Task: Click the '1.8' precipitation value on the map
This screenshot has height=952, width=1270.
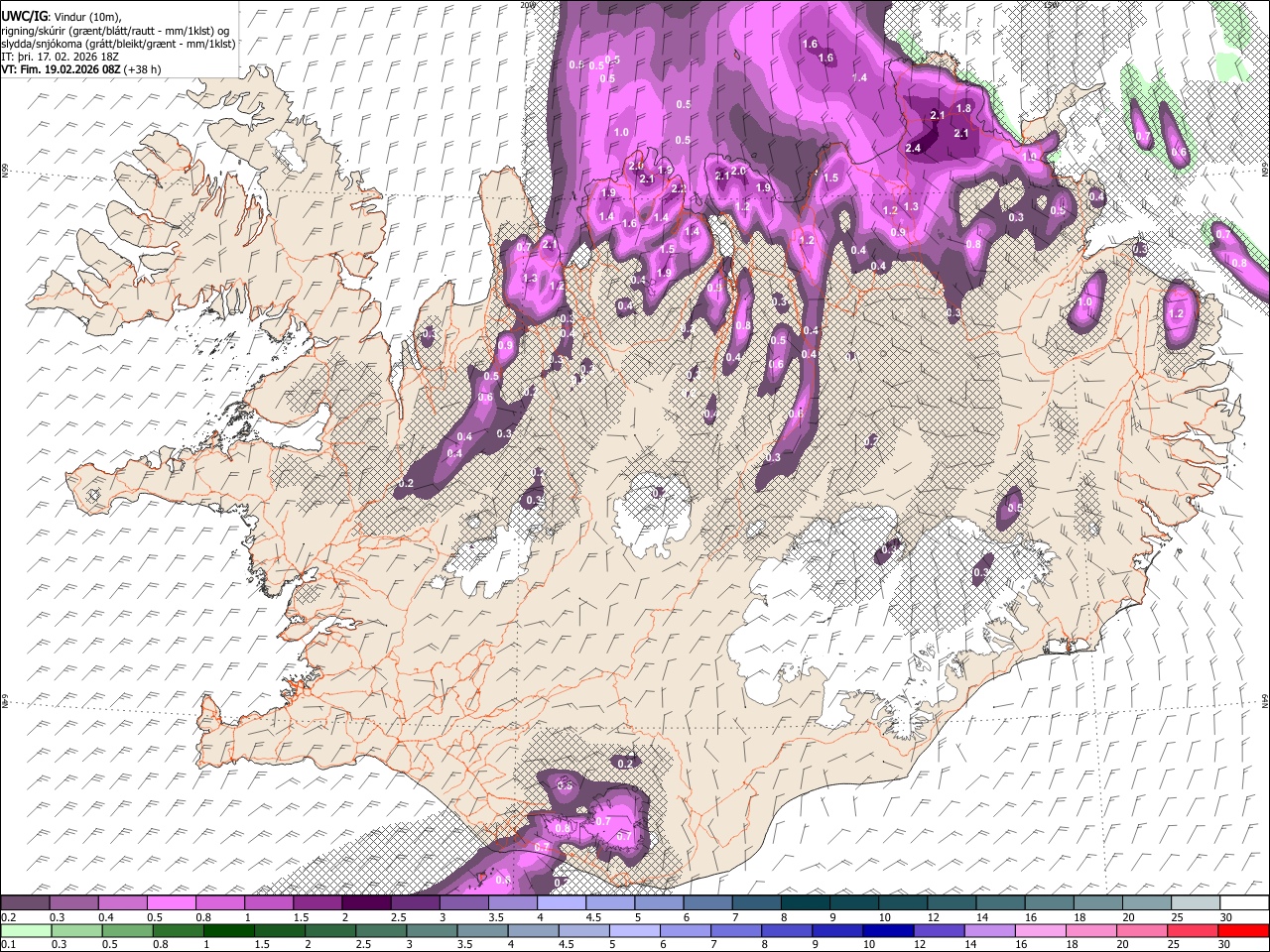Action: (x=963, y=108)
